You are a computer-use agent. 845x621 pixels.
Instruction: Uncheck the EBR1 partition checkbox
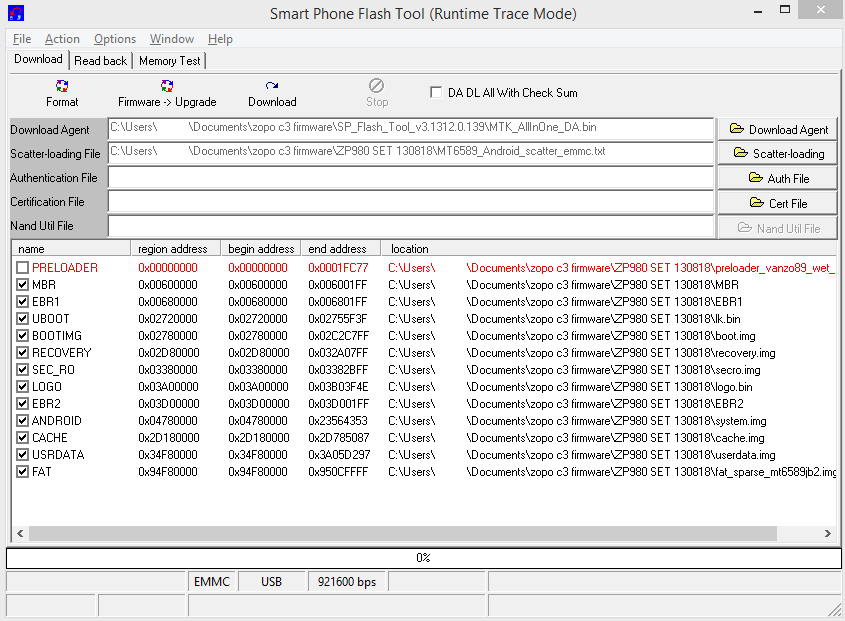coord(22,301)
